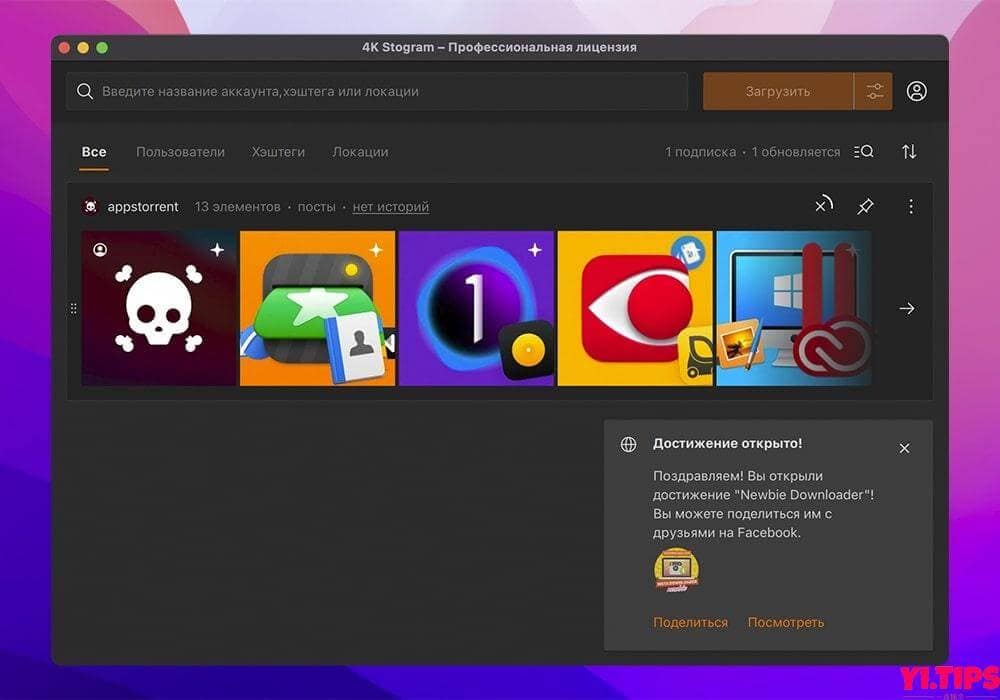Click the sort order arrows icon
This screenshot has width=1000, height=700.
click(x=908, y=151)
